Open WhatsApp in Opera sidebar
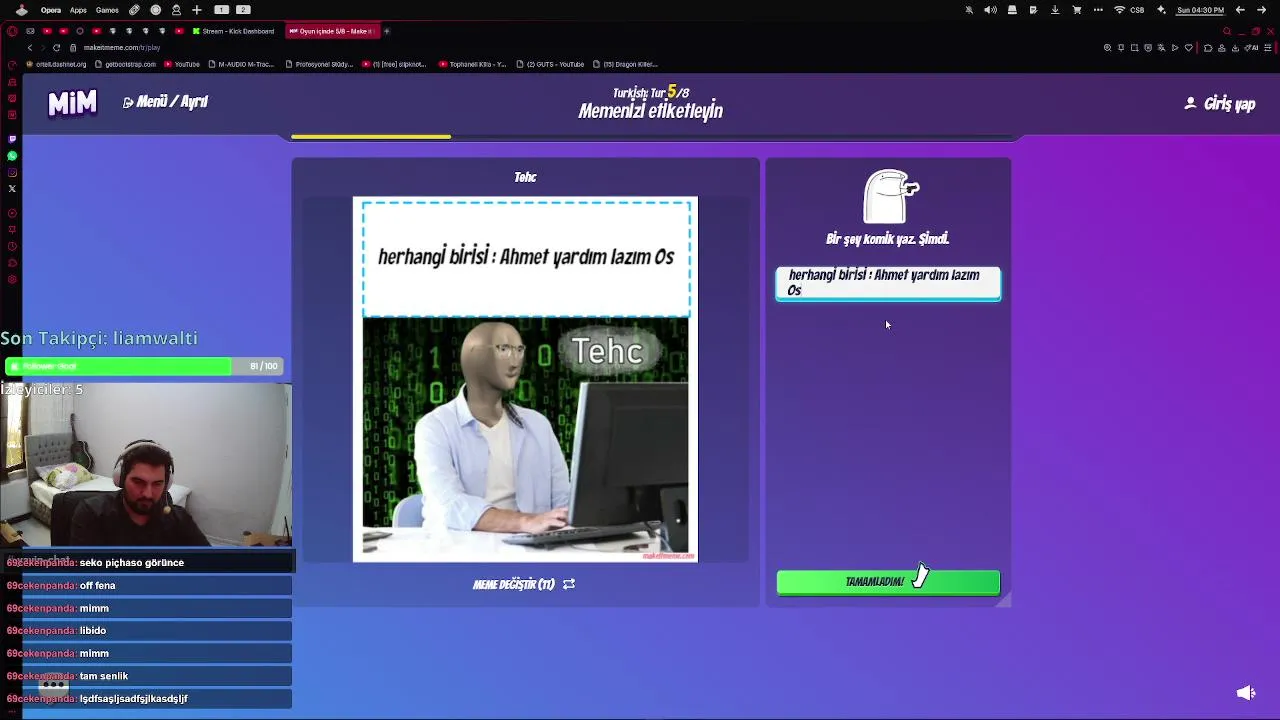1280x720 pixels. [x=12, y=156]
